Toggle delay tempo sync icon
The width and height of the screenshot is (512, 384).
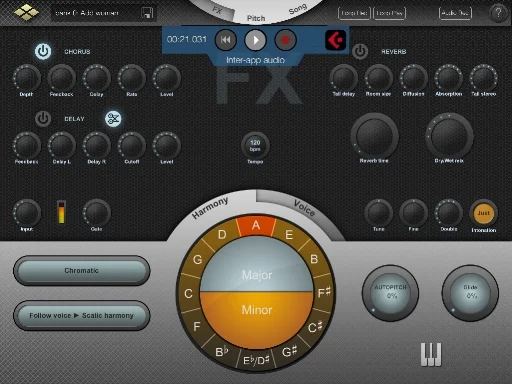tap(113, 119)
